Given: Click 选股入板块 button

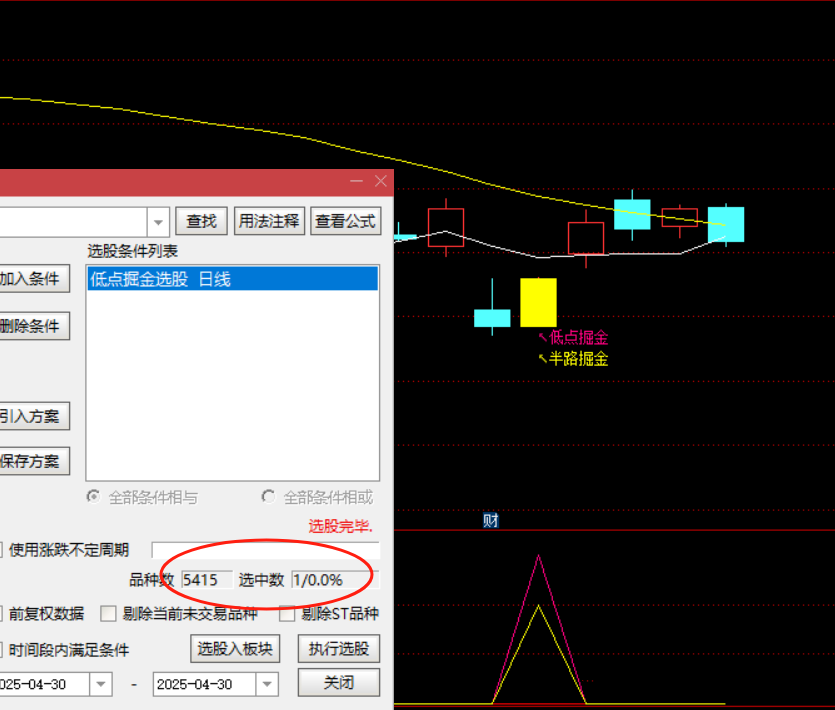Looking at the screenshot, I should point(234,649).
